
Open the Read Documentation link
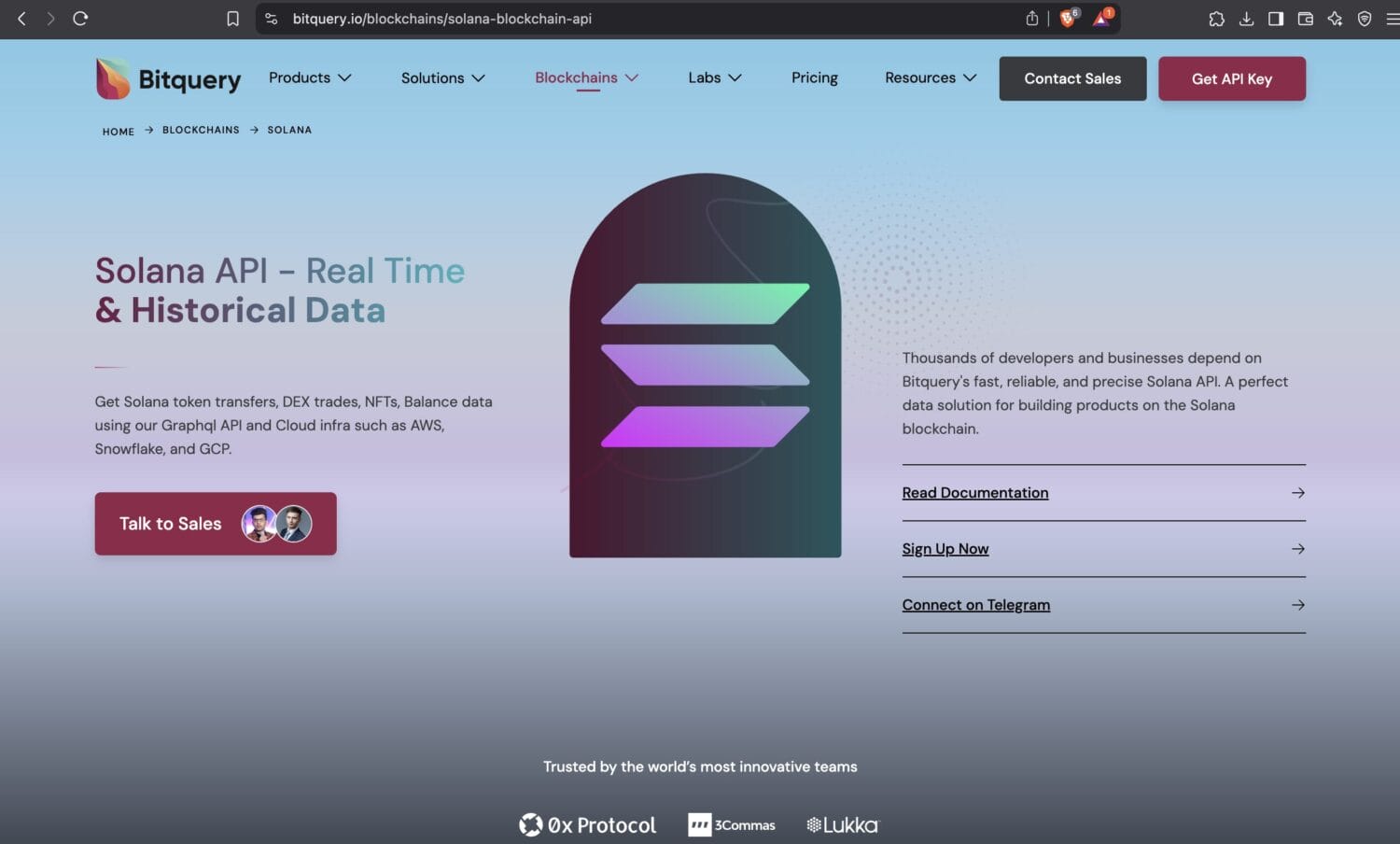(975, 493)
